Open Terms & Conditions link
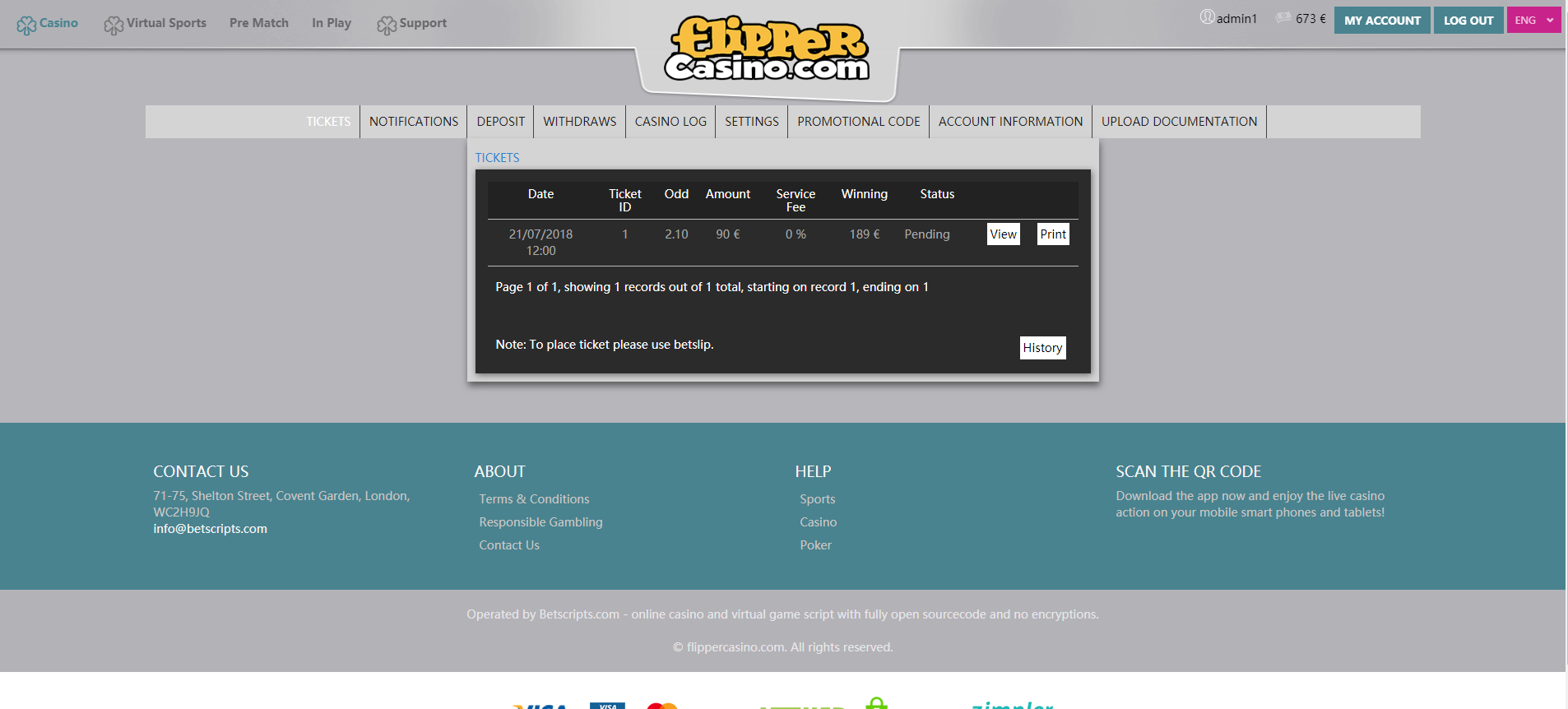 [x=534, y=499]
